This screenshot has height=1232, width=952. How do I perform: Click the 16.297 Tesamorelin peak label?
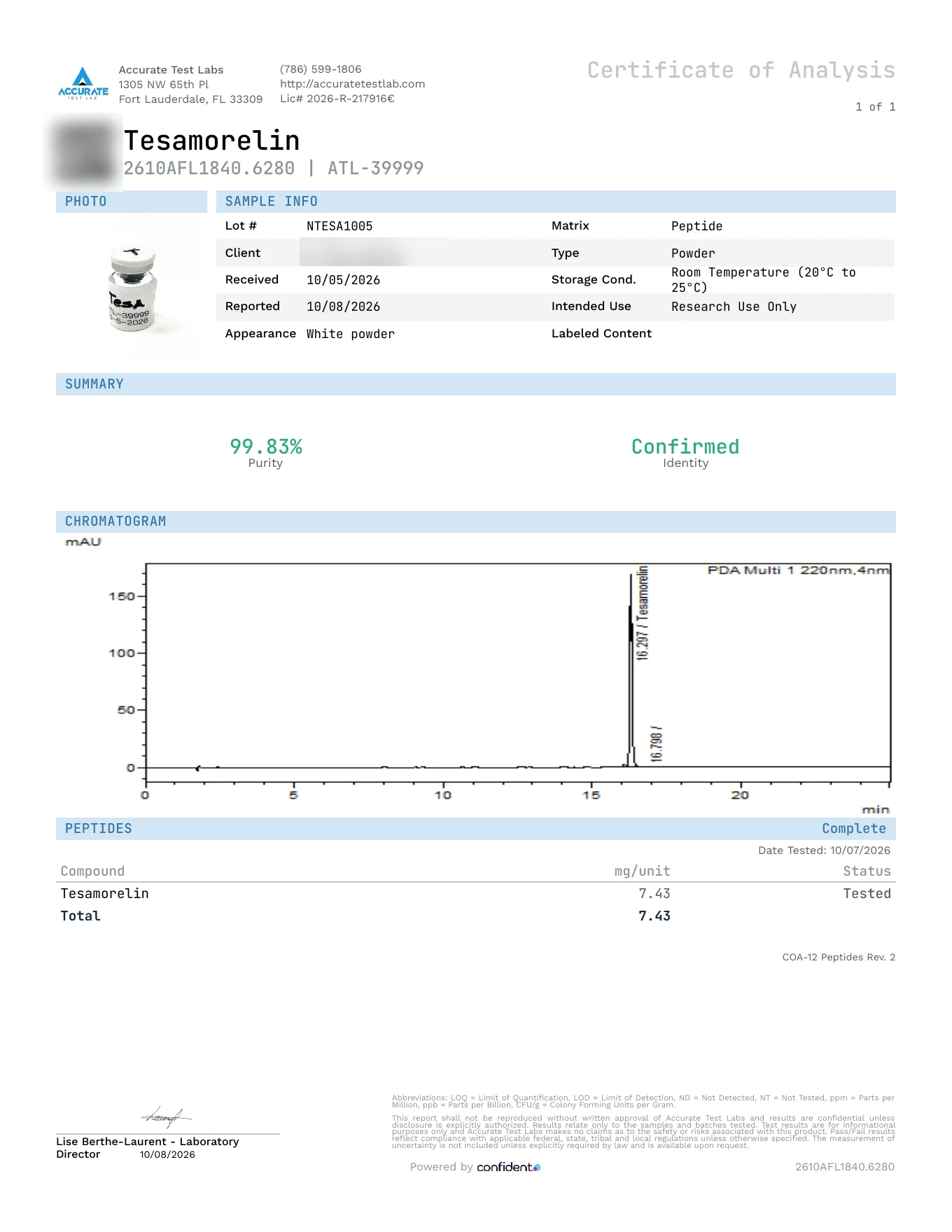pyautogui.click(x=643, y=613)
